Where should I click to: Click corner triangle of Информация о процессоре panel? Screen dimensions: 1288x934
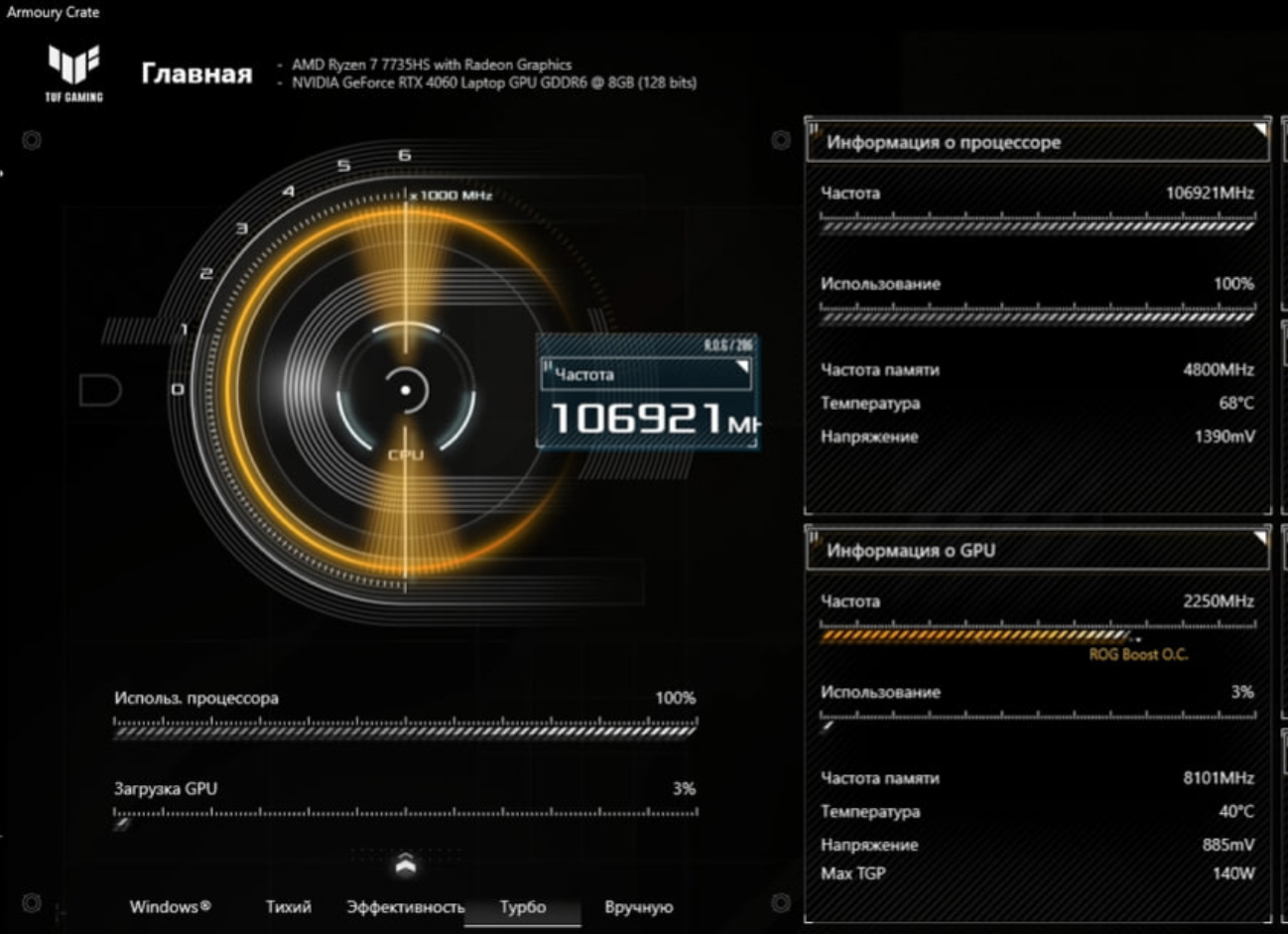pyautogui.click(x=1260, y=130)
